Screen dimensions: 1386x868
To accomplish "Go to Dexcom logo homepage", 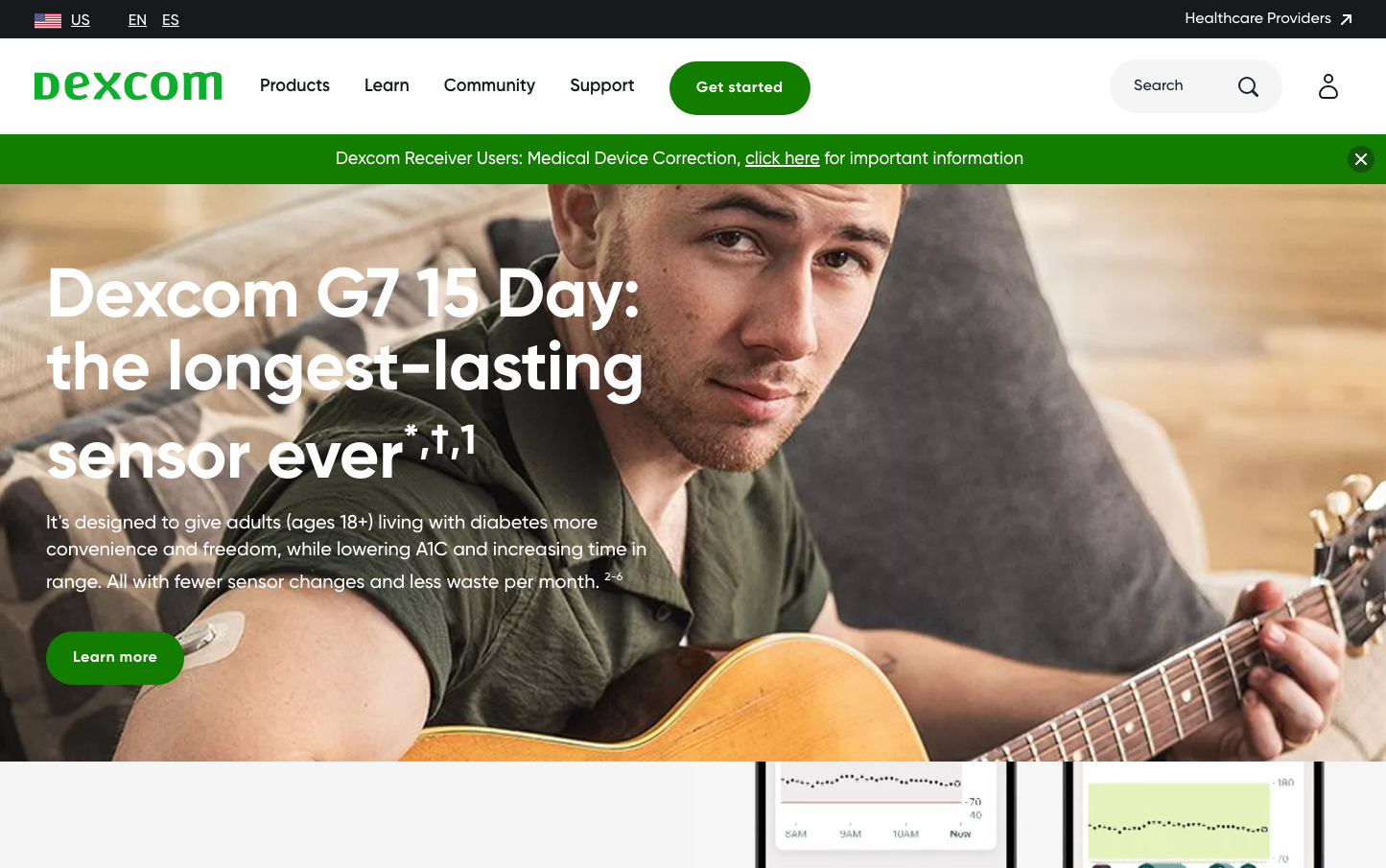I will 129,85.
